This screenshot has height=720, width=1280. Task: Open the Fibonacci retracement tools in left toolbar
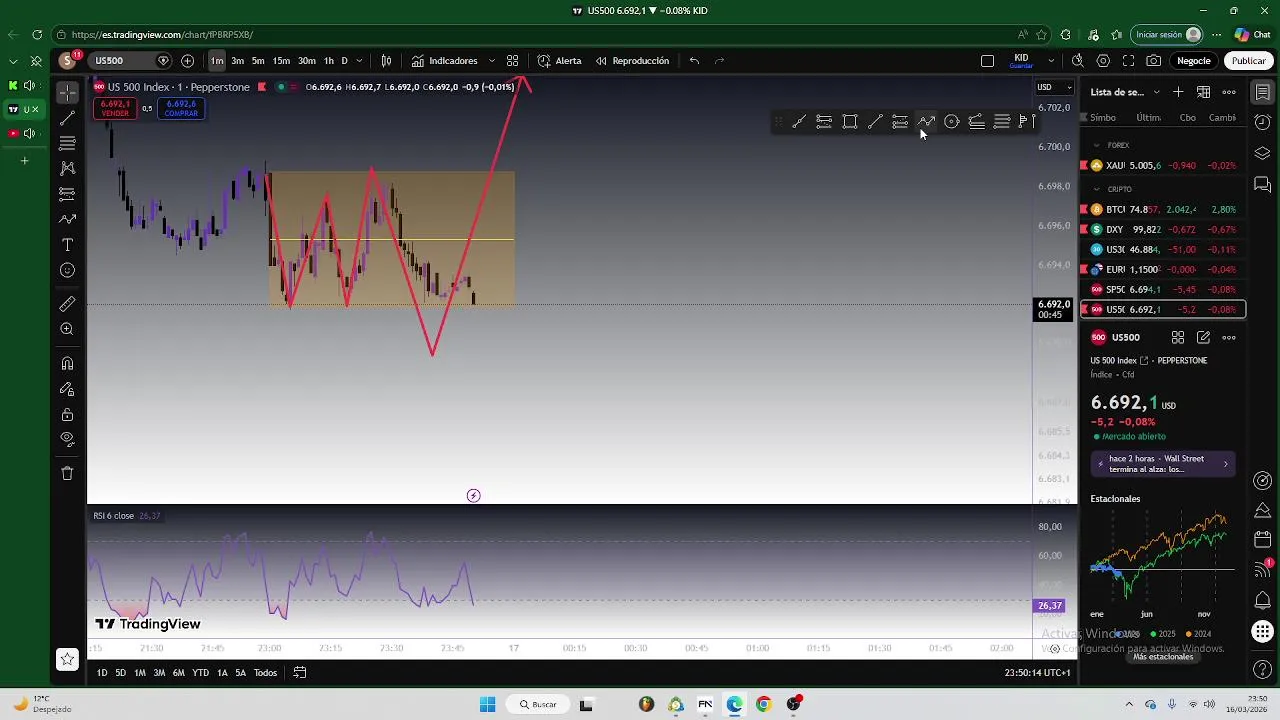(67, 143)
